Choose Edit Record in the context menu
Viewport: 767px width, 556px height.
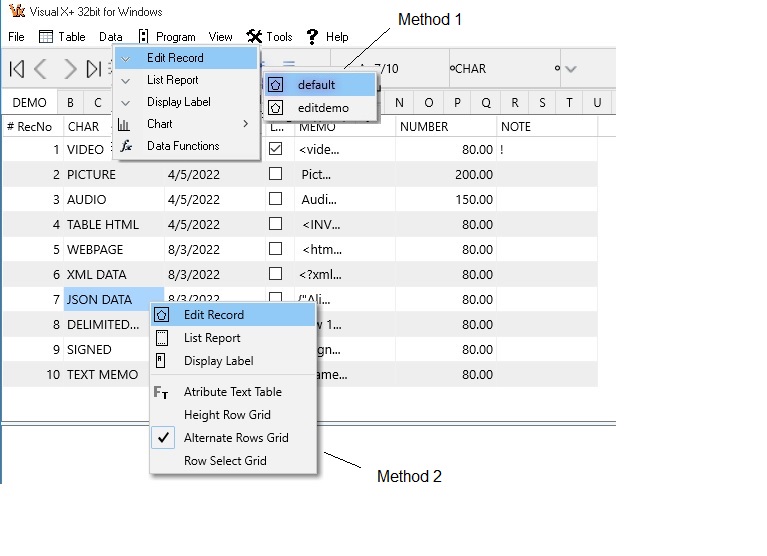[234, 315]
